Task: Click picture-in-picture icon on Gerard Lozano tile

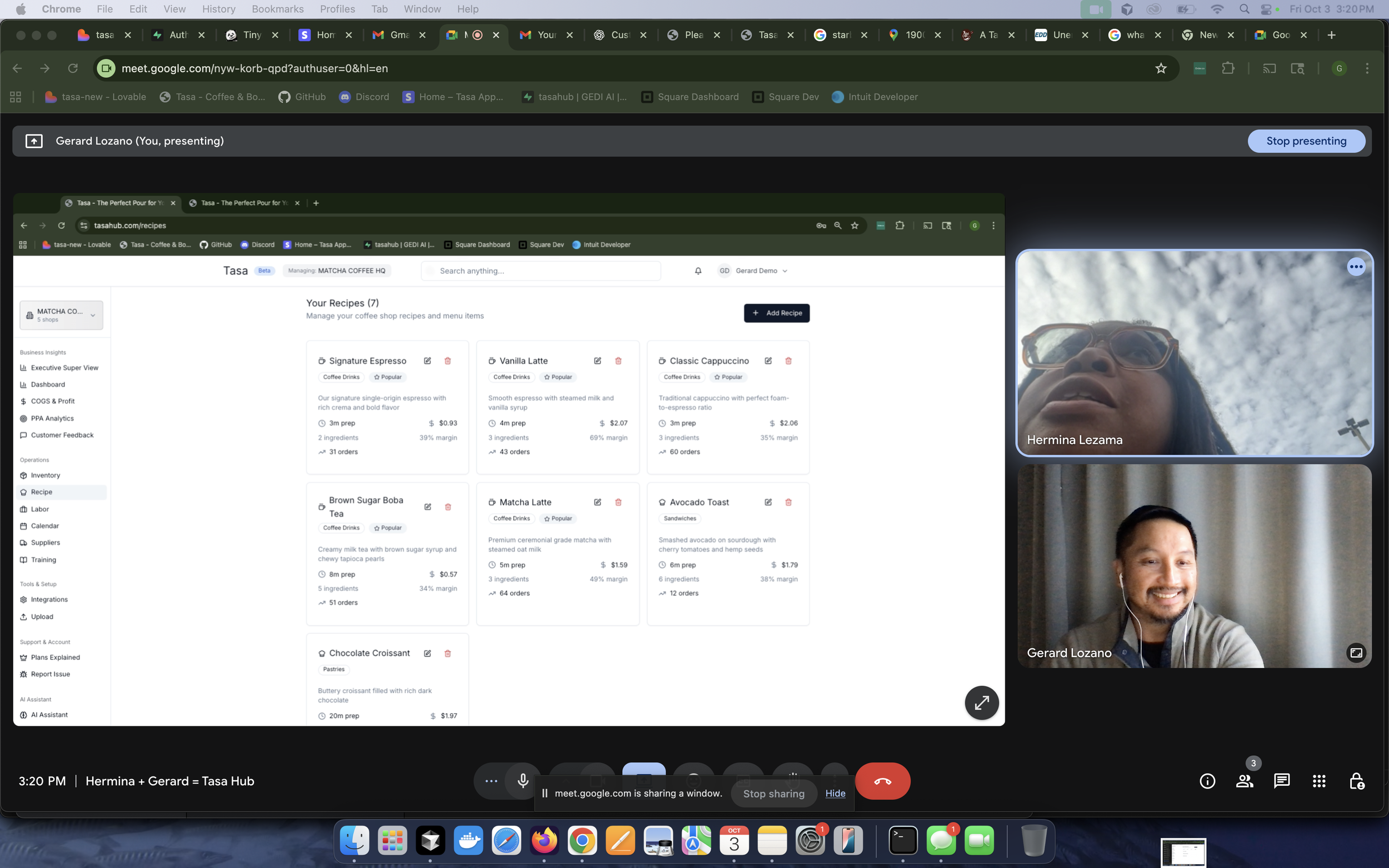Action: 1356,653
